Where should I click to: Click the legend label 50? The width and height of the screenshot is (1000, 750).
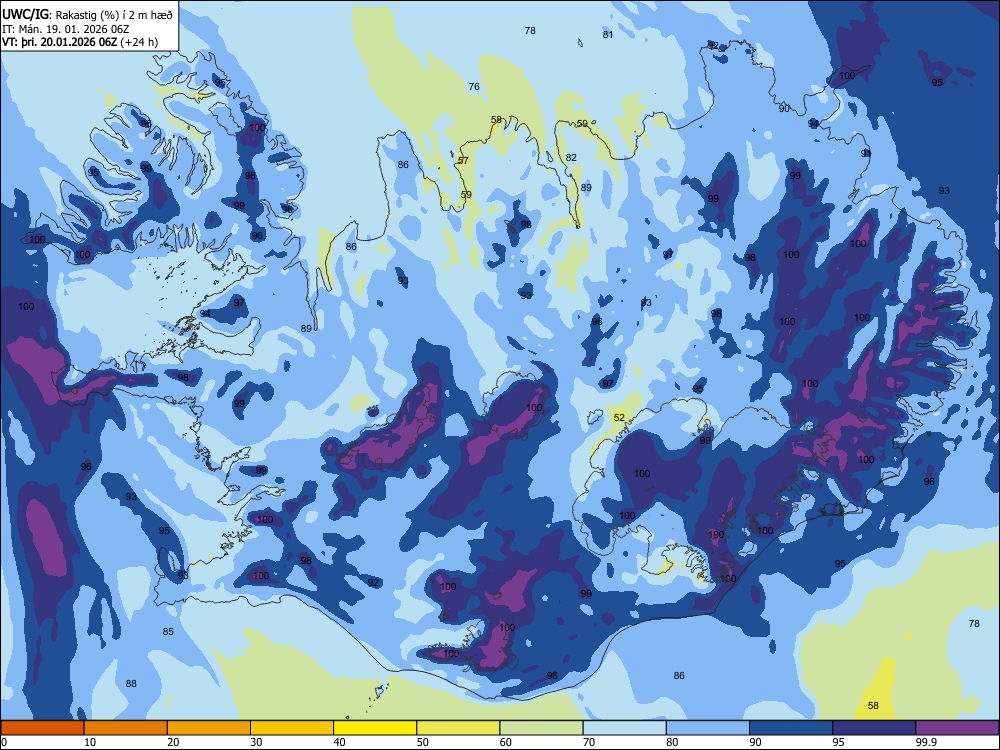pos(423,742)
